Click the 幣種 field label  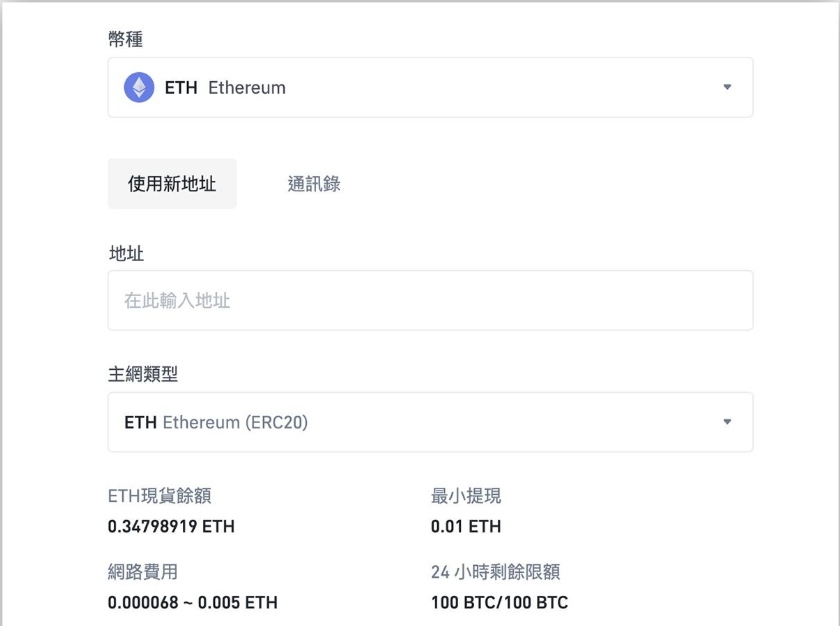coord(126,39)
